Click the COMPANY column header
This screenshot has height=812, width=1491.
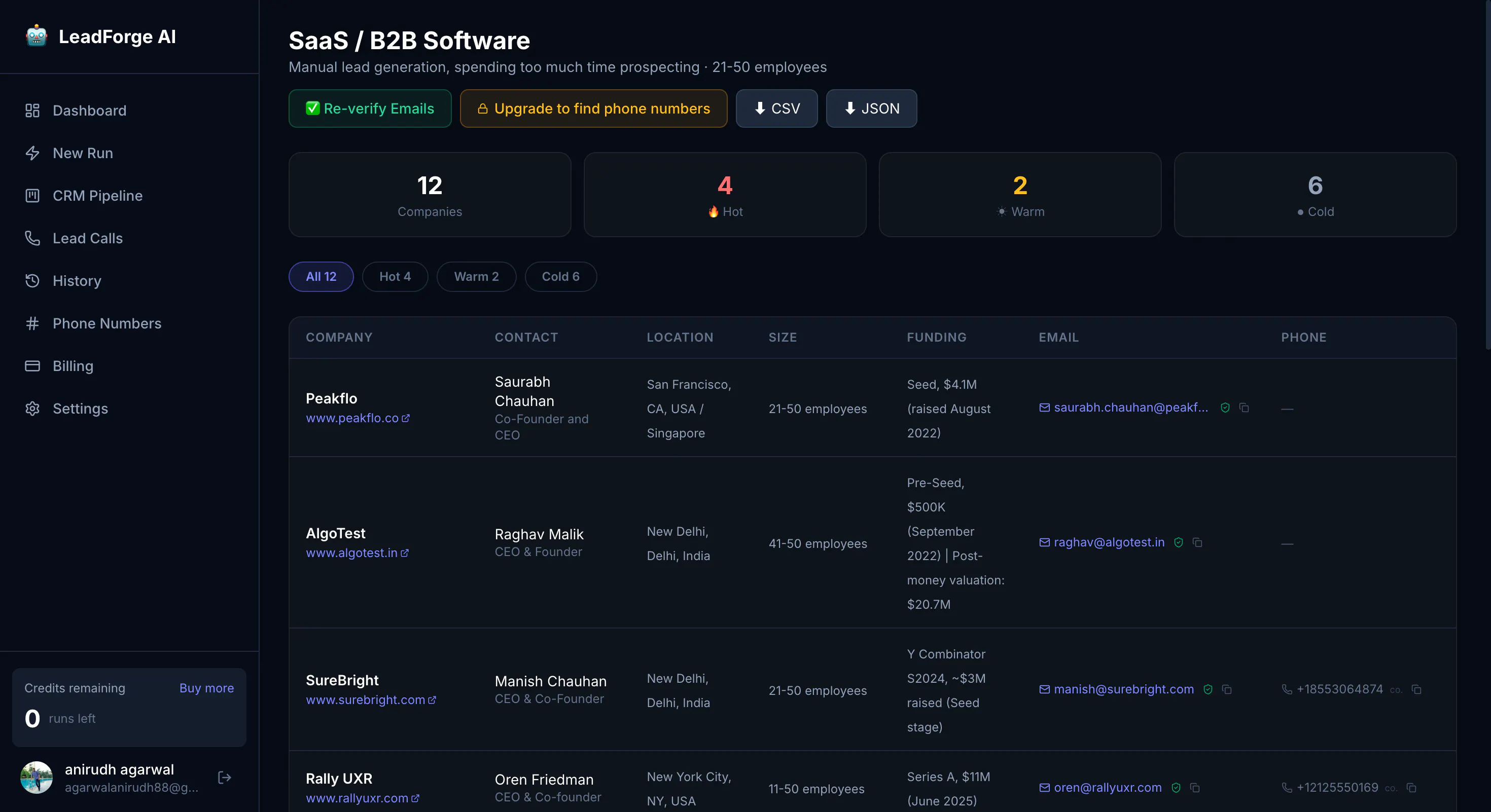click(339, 337)
